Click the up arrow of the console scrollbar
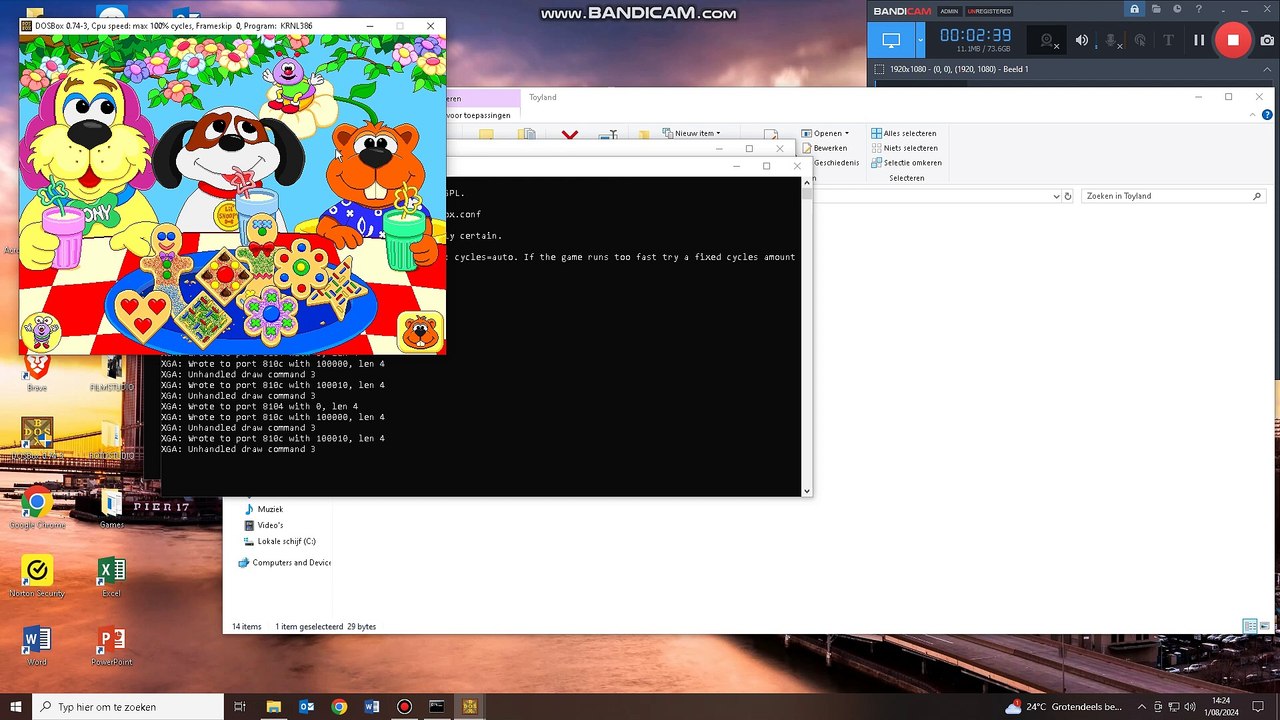The height and width of the screenshot is (720, 1280). (806, 182)
